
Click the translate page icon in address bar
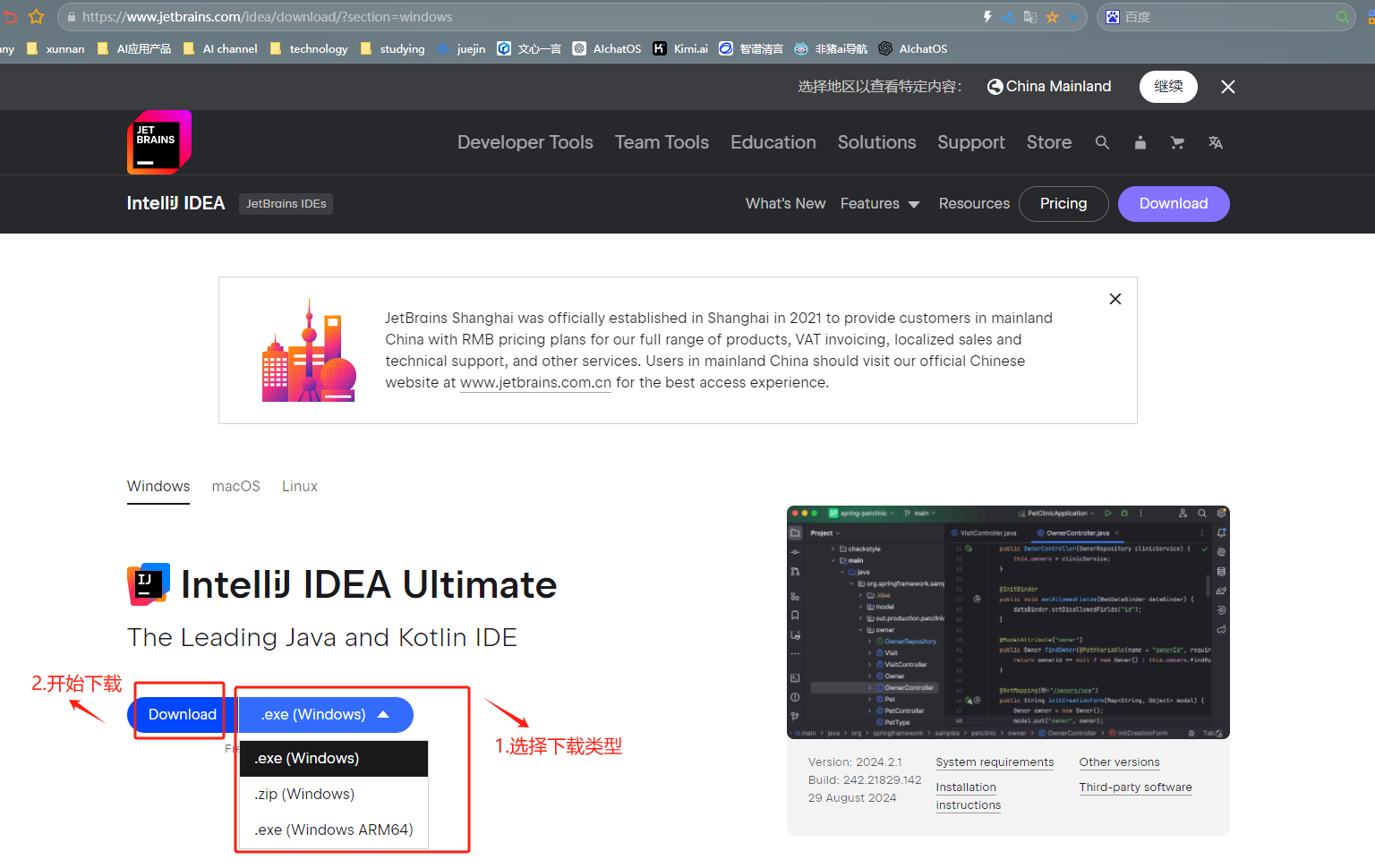(1030, 16)
